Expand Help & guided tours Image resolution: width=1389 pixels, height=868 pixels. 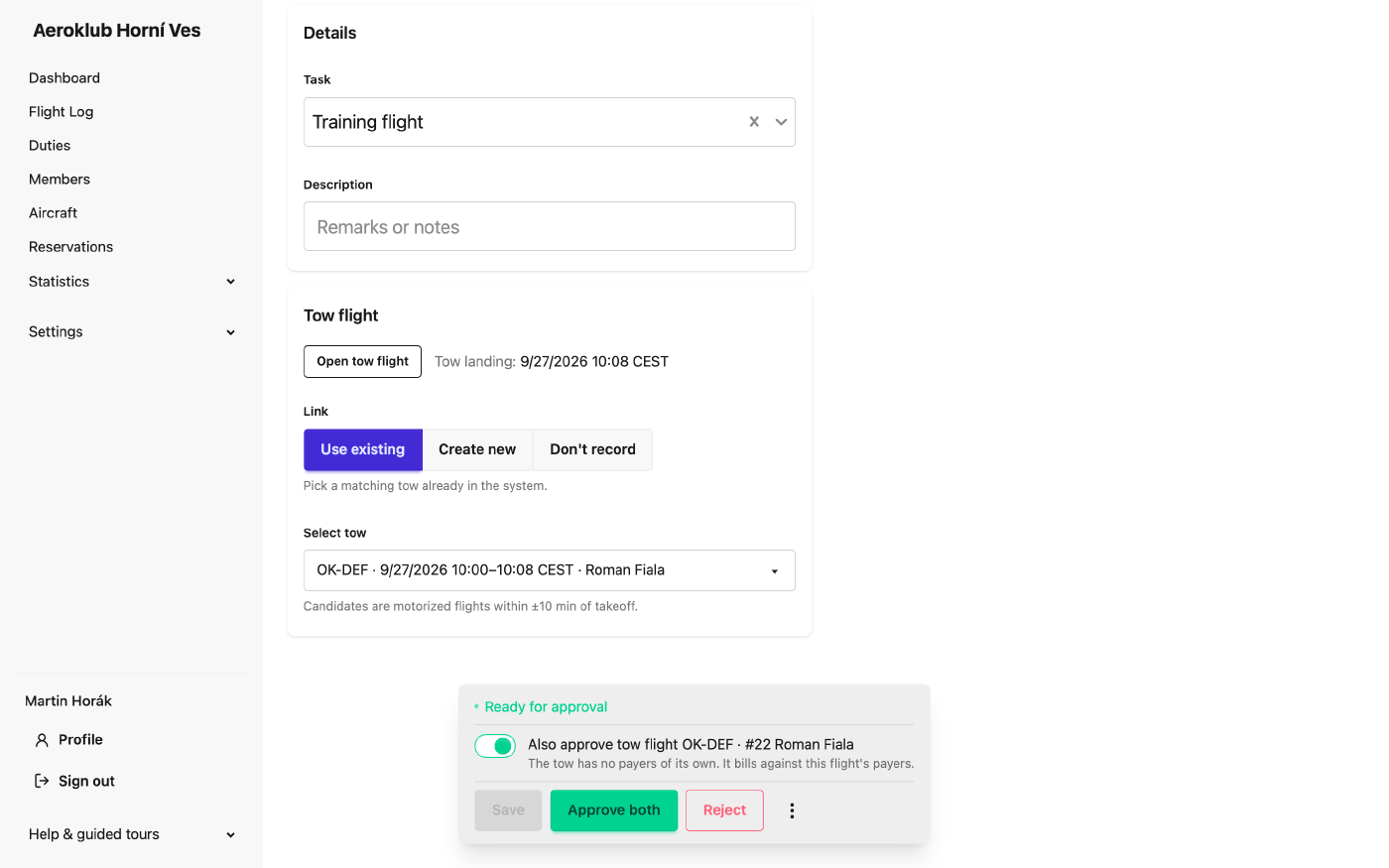point(132,834)
